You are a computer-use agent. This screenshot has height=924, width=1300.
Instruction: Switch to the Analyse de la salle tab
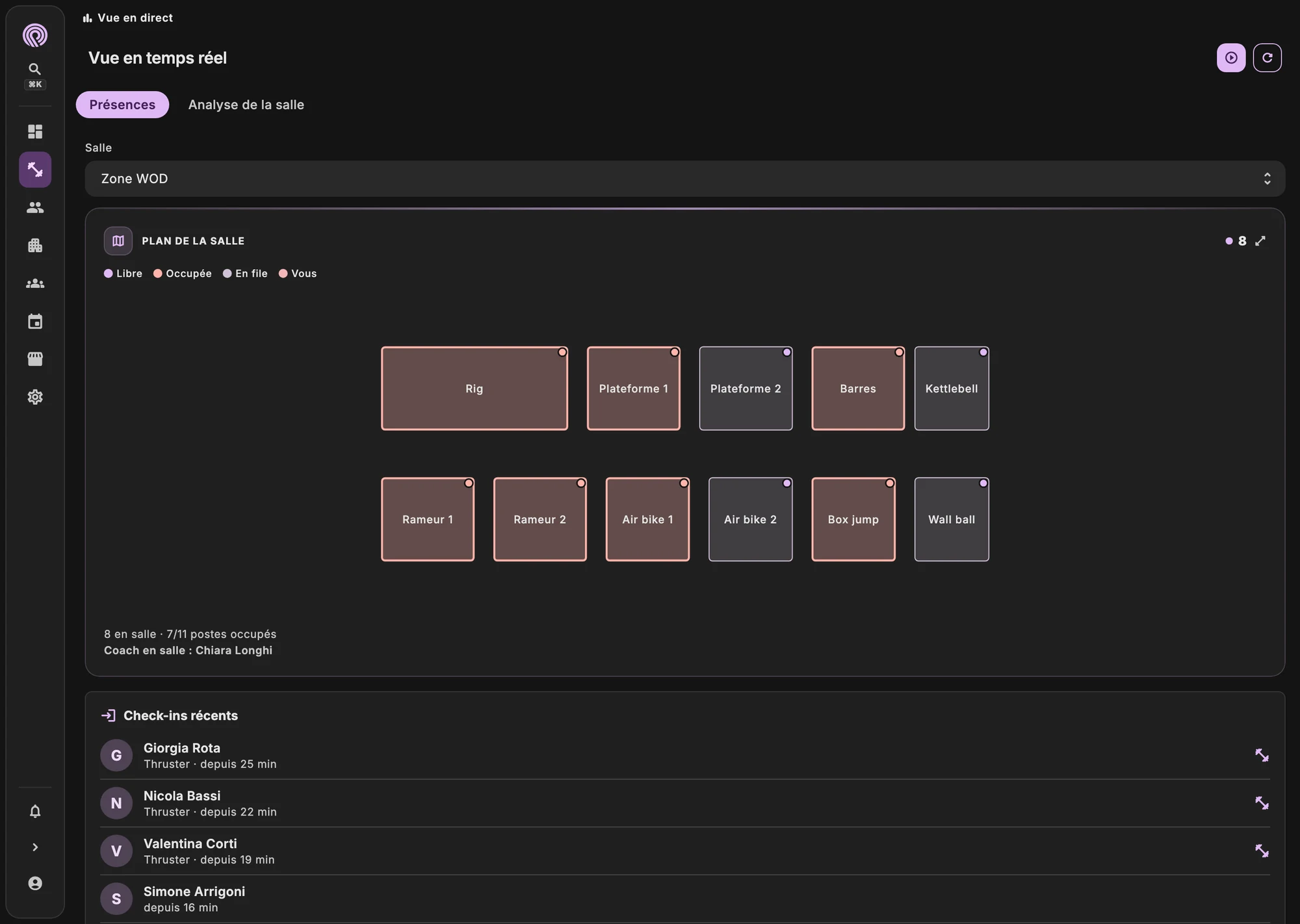coord(246,105)
